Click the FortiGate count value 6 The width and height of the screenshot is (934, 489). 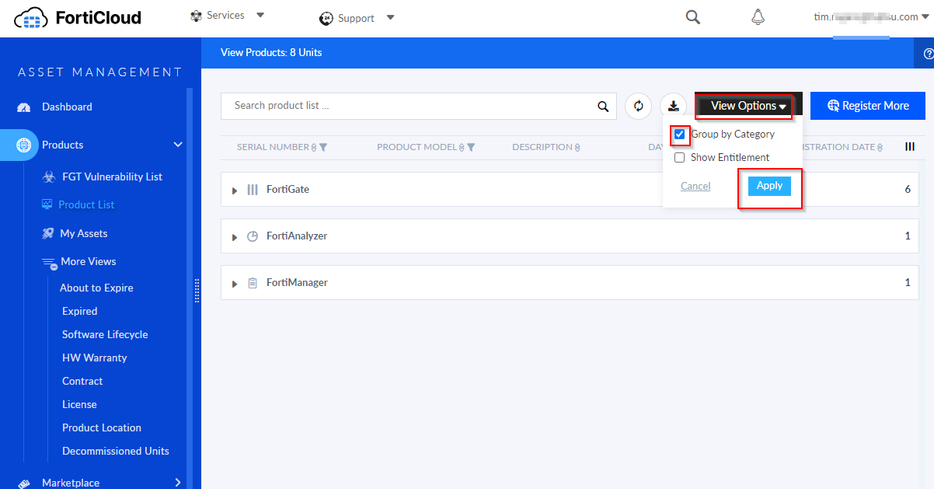(908, 189)
